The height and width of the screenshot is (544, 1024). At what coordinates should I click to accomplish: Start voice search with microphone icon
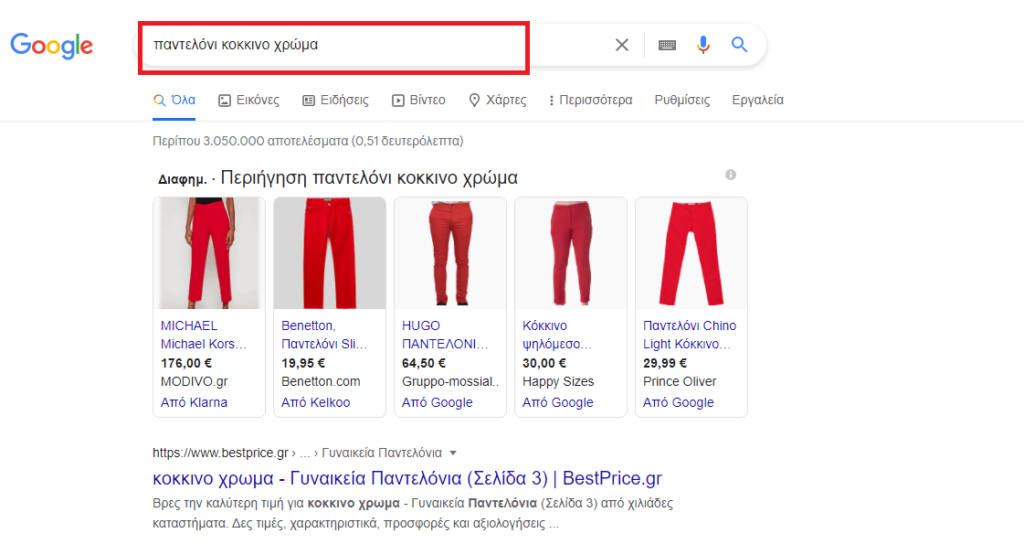(703, 45)
